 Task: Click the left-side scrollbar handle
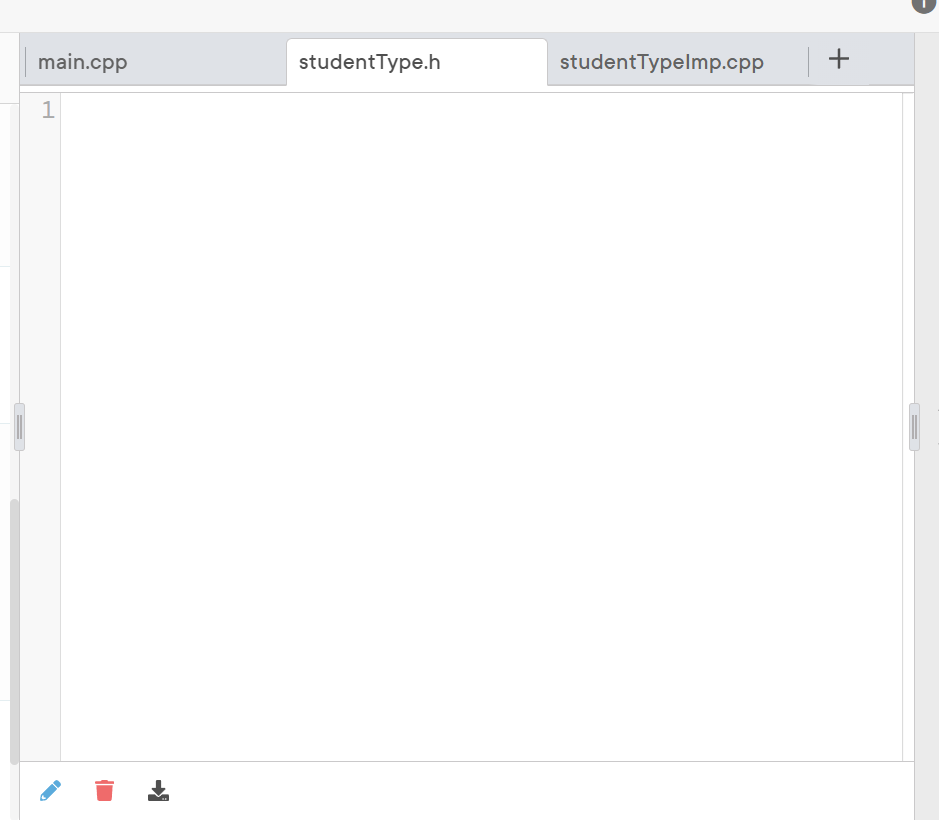pyautogui.click(x=18, y=427)
